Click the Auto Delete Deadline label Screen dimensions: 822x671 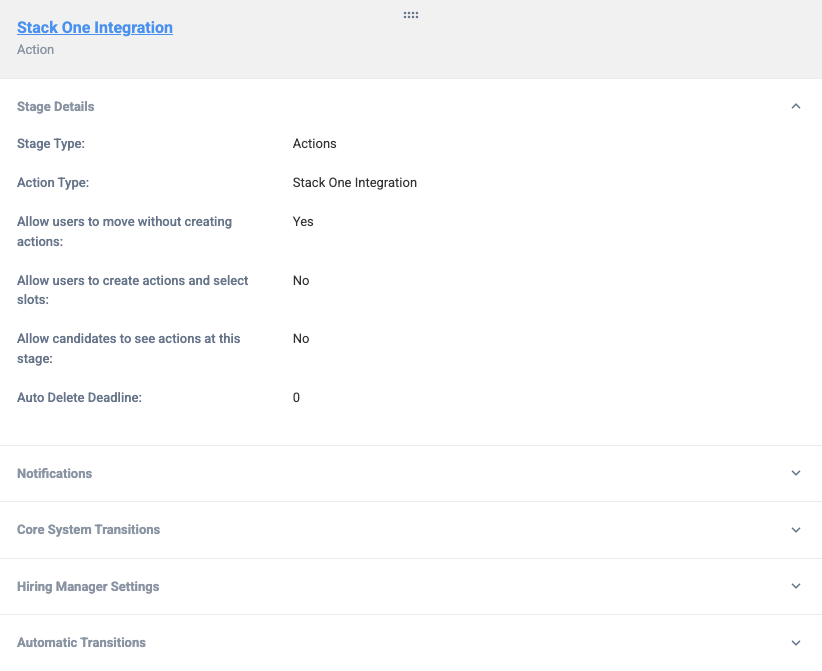[x=79, y=398]
